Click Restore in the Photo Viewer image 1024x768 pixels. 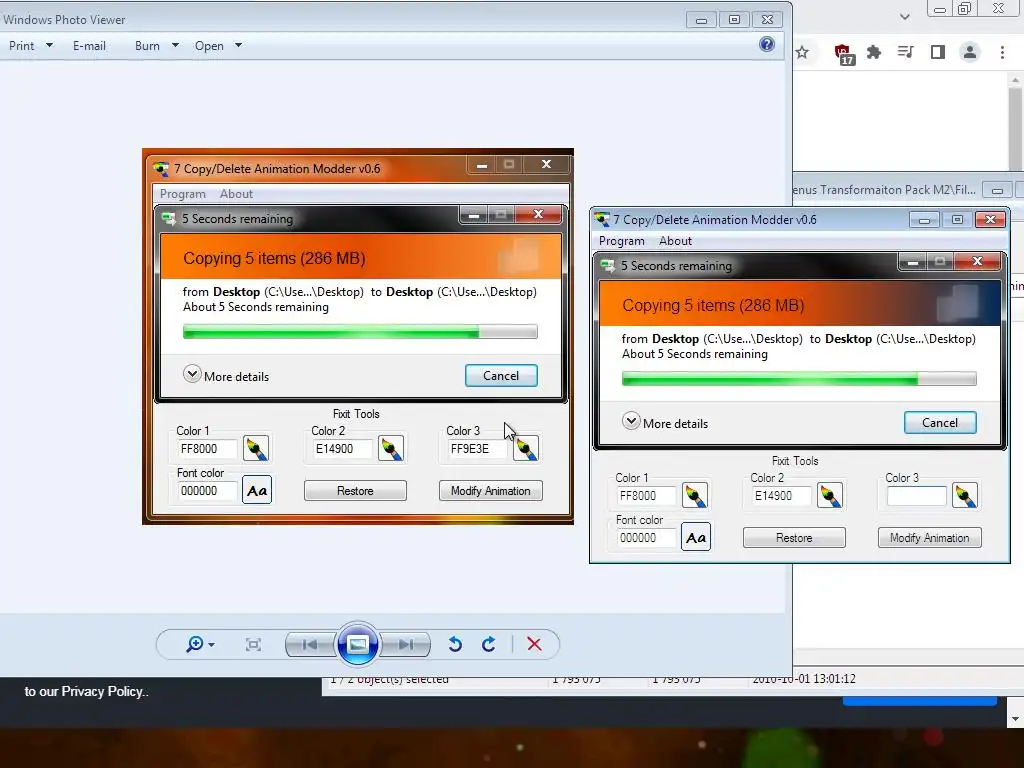(355, 490)
